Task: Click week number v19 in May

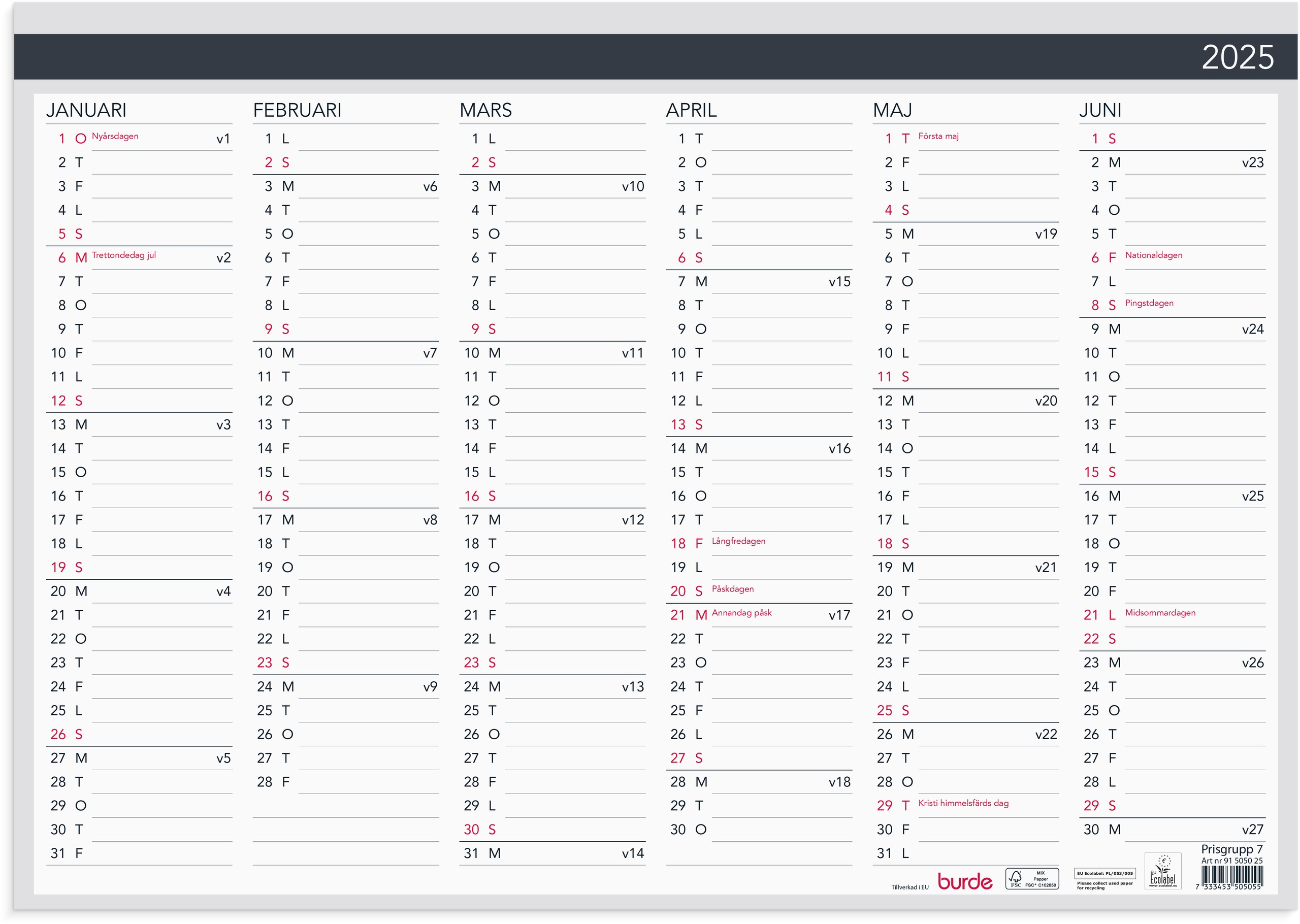Action: click(x=1046, y=235)
